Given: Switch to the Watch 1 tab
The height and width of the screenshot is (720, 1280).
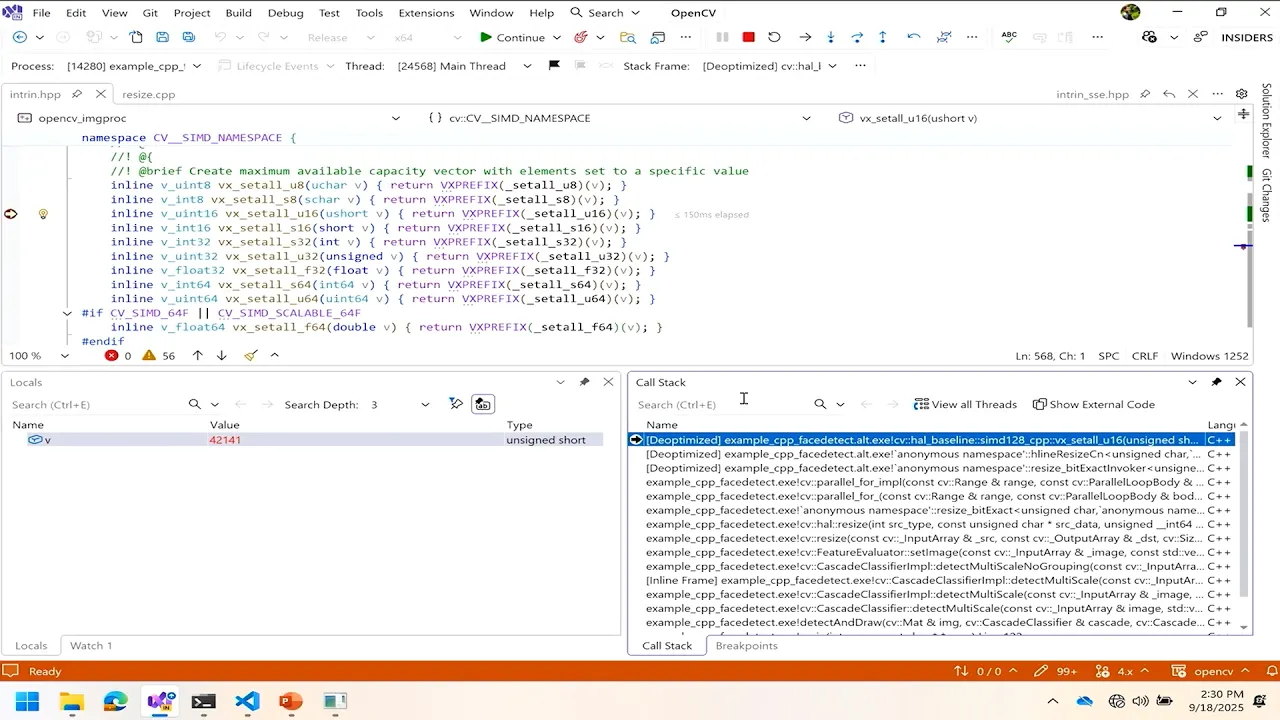Looking at the screenshot, I should pos(90,645).
